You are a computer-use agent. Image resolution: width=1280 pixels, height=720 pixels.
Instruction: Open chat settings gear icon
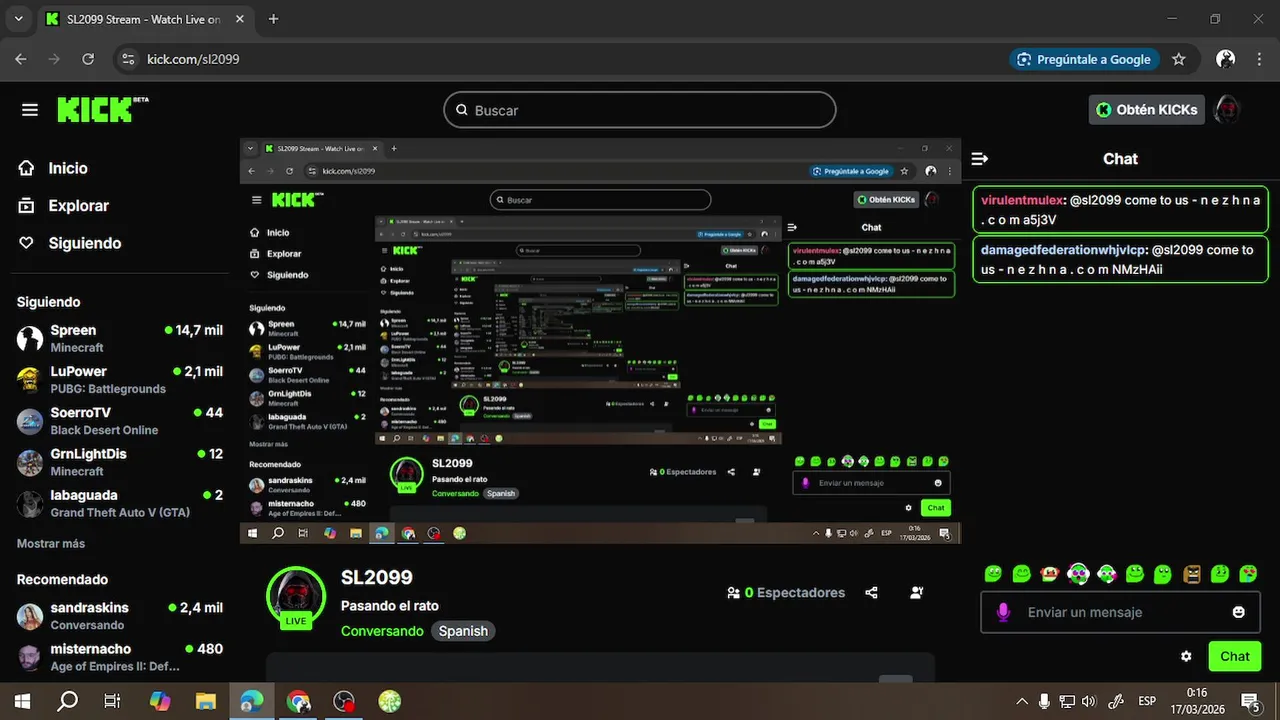1186,656
